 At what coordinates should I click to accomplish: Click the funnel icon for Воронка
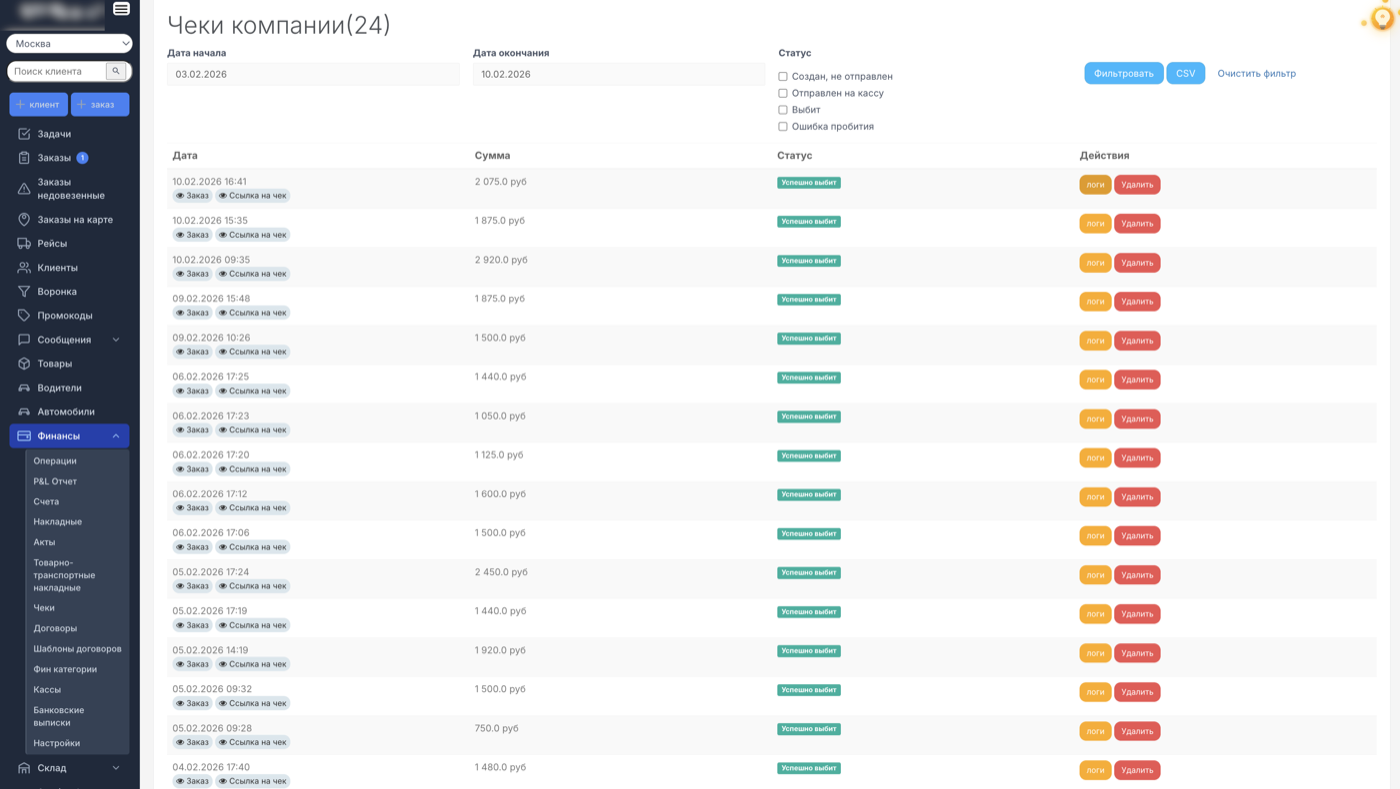24,292
